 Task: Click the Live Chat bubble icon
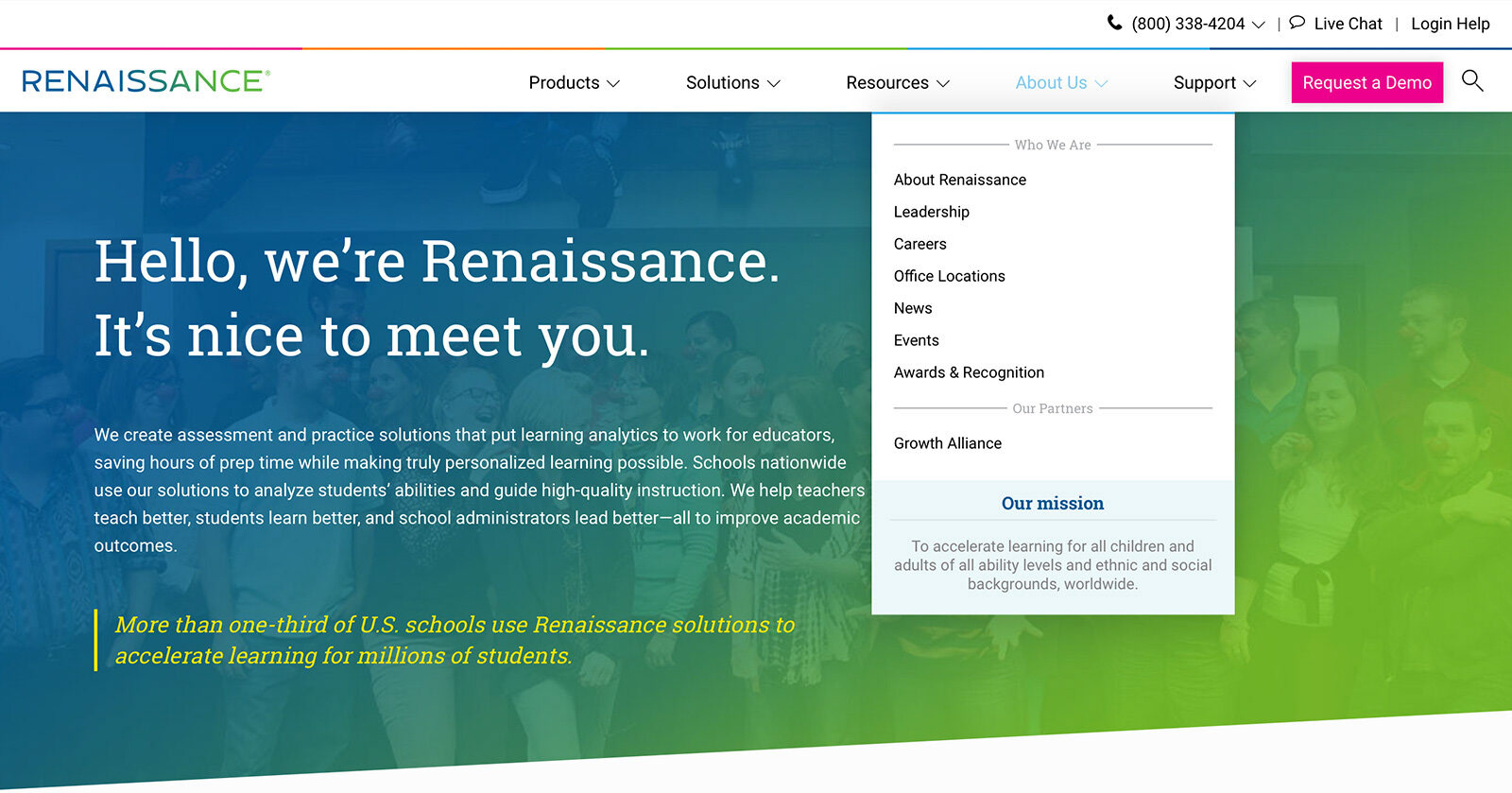click(x=1297, y=23)
